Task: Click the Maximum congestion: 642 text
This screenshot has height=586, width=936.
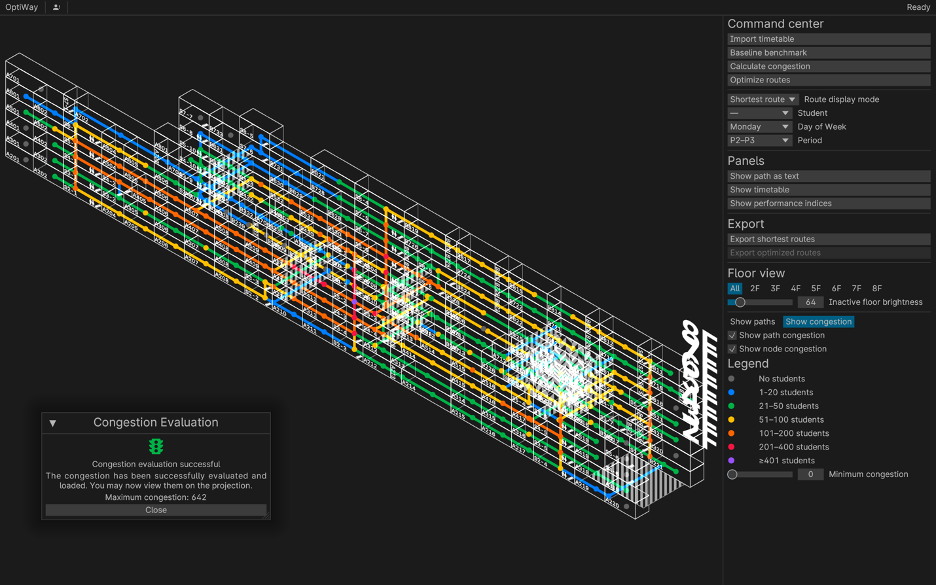Action: [x=156, y=497]
